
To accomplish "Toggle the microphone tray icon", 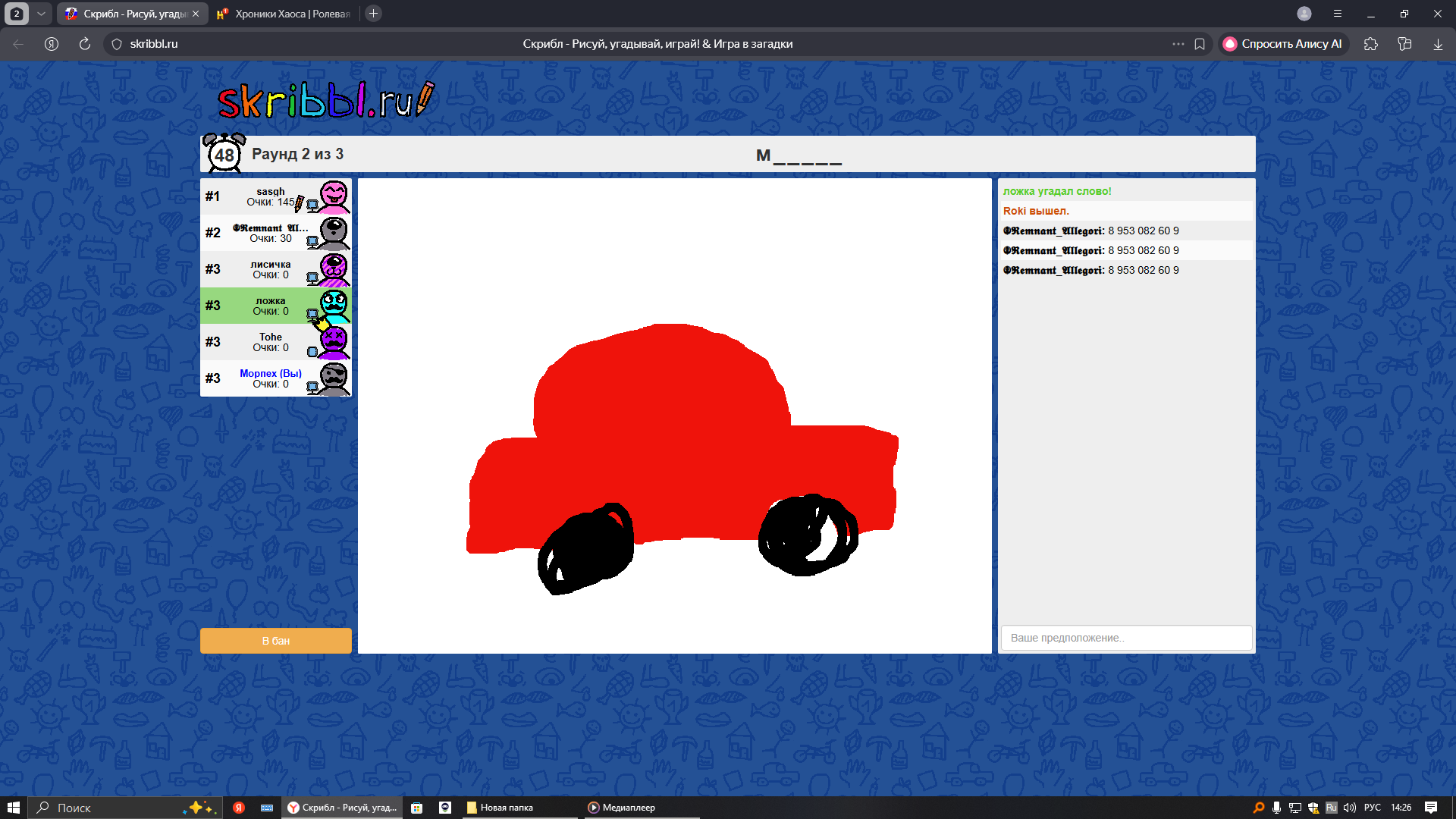I will click(x=1277, y=808).
